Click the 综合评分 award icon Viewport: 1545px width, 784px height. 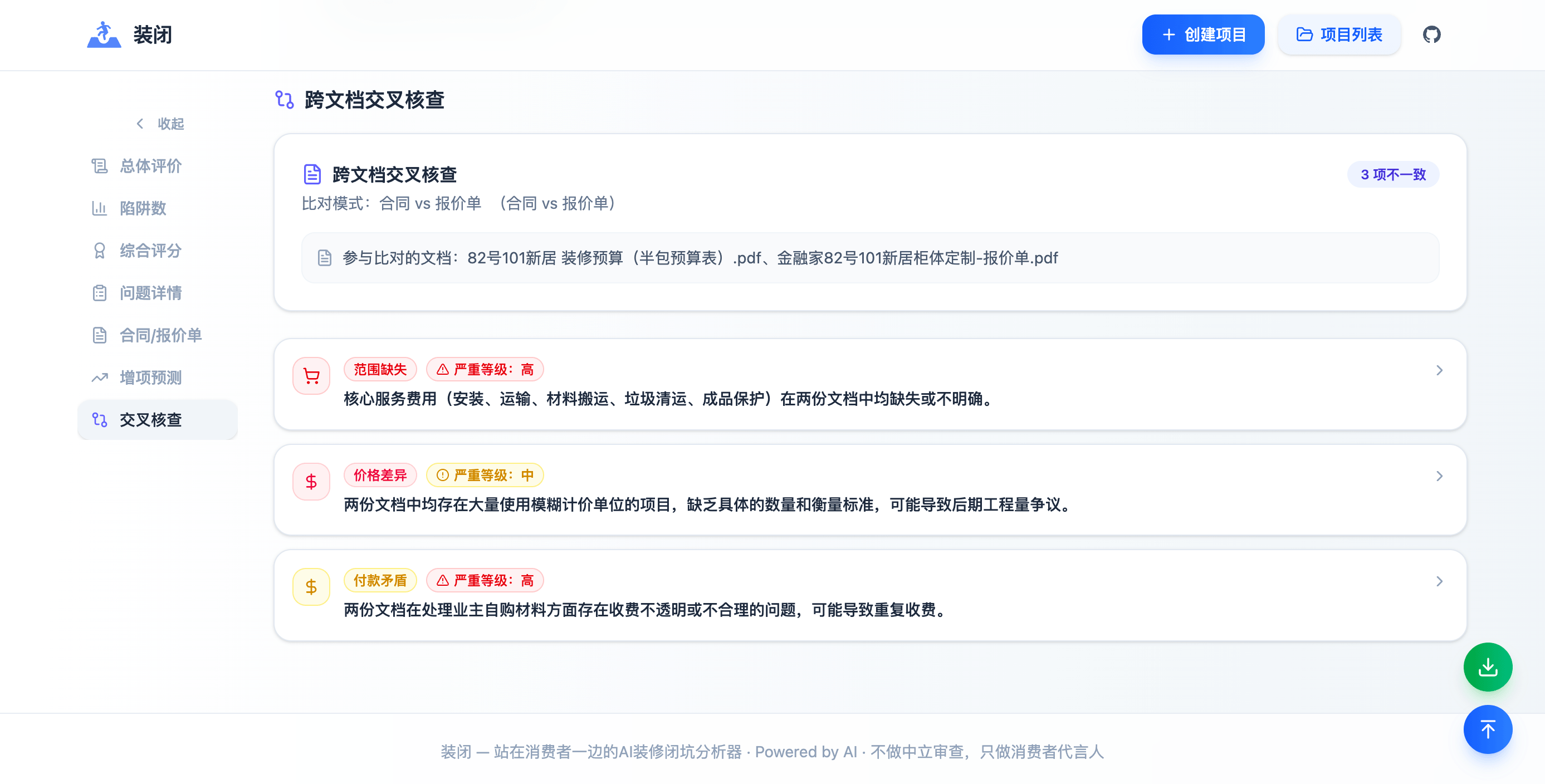click(x=100, y=251)
